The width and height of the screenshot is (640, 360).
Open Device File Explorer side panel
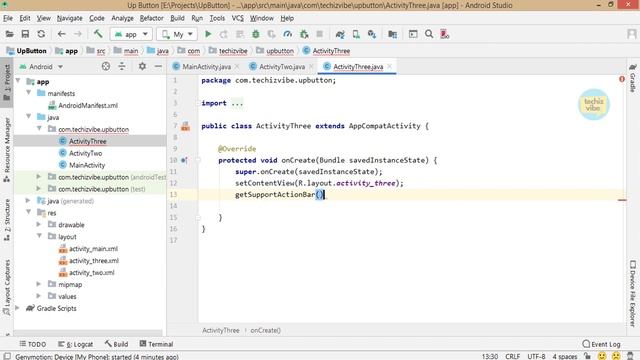click(632, 293)
